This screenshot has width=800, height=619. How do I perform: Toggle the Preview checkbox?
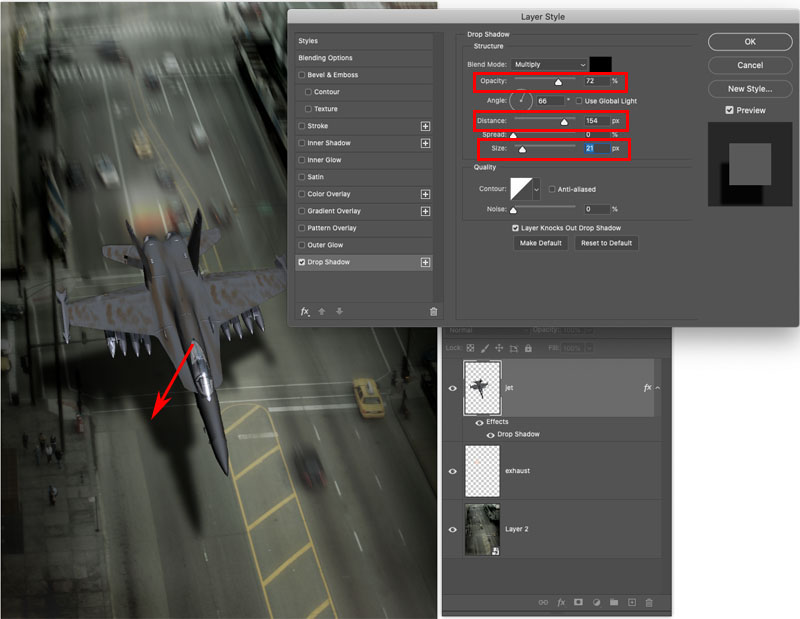point(730,110)
